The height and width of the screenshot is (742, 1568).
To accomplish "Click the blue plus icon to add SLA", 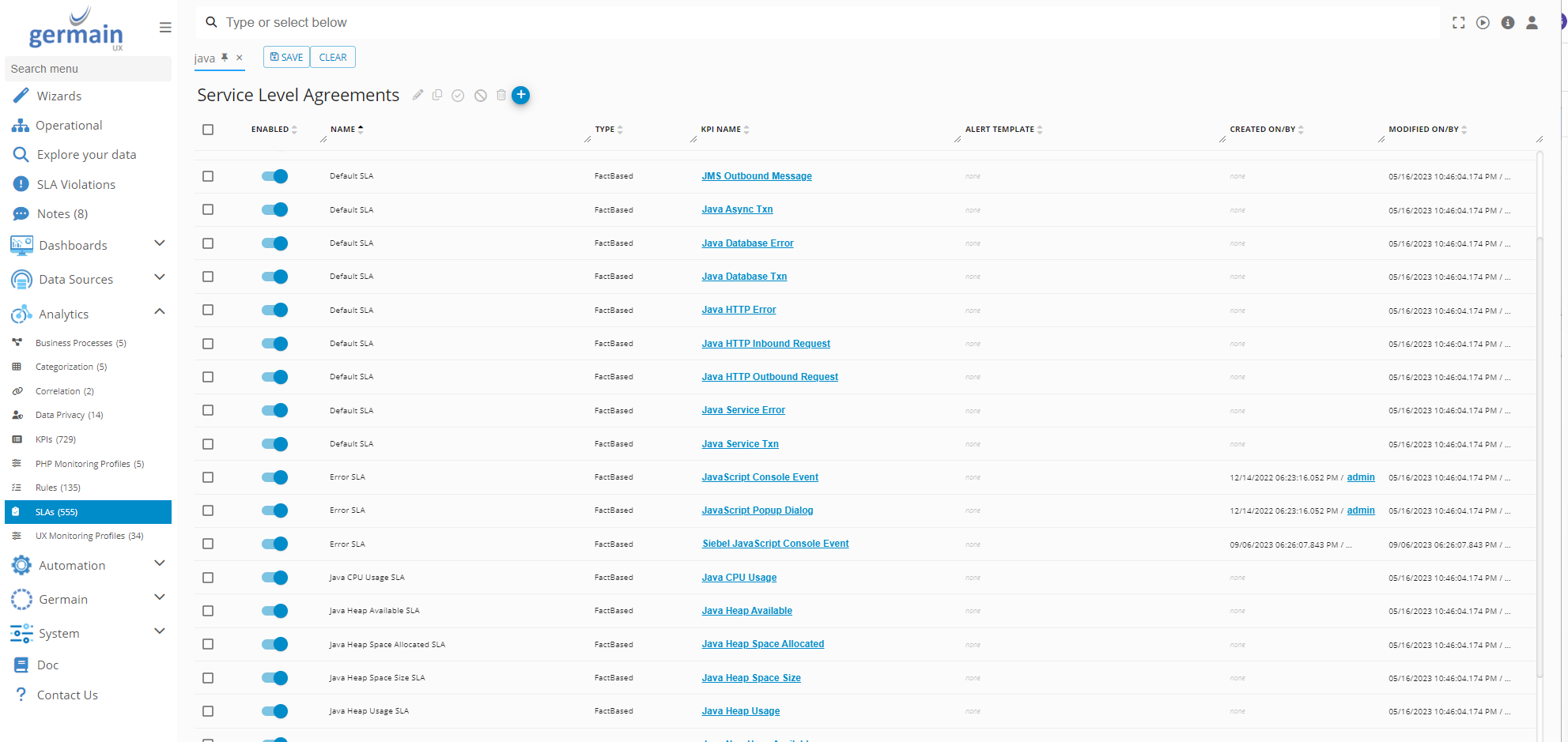I will tap(520, 95).
